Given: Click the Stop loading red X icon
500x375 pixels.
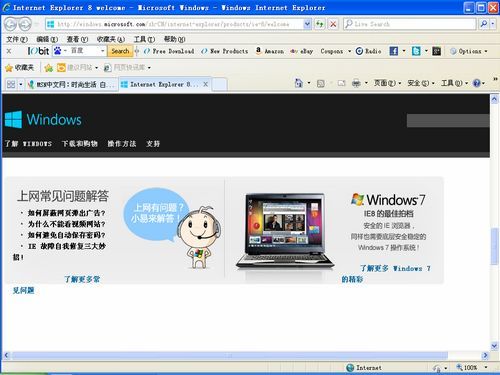Looking at the screenshot, I should click(x=333, y=24).
